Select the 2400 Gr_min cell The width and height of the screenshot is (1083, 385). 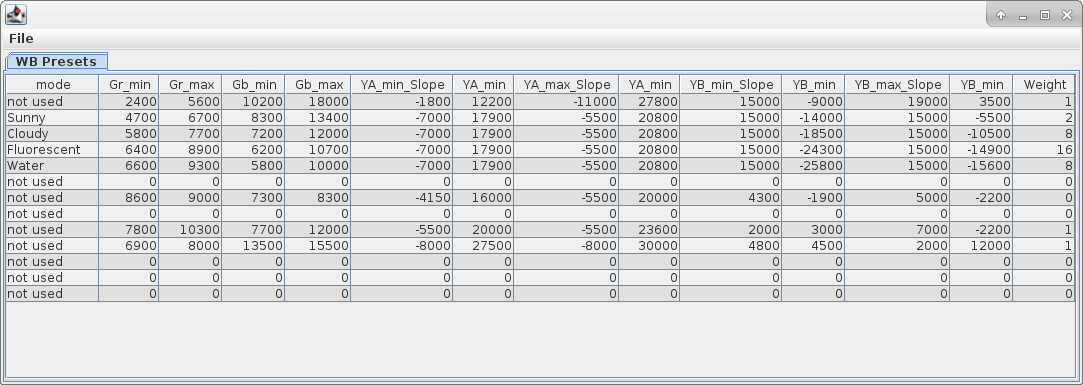[129, 102]
